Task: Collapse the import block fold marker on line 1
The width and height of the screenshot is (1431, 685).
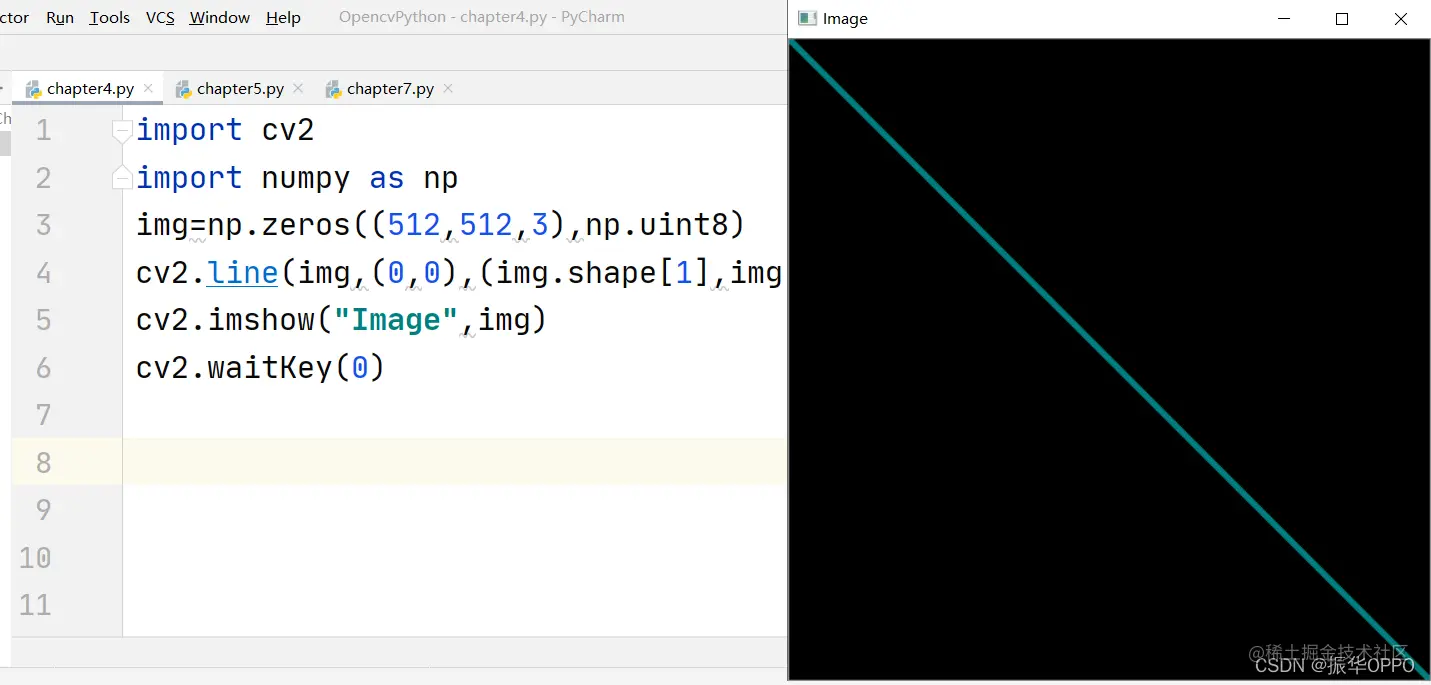Action: (x=122, y=131)
